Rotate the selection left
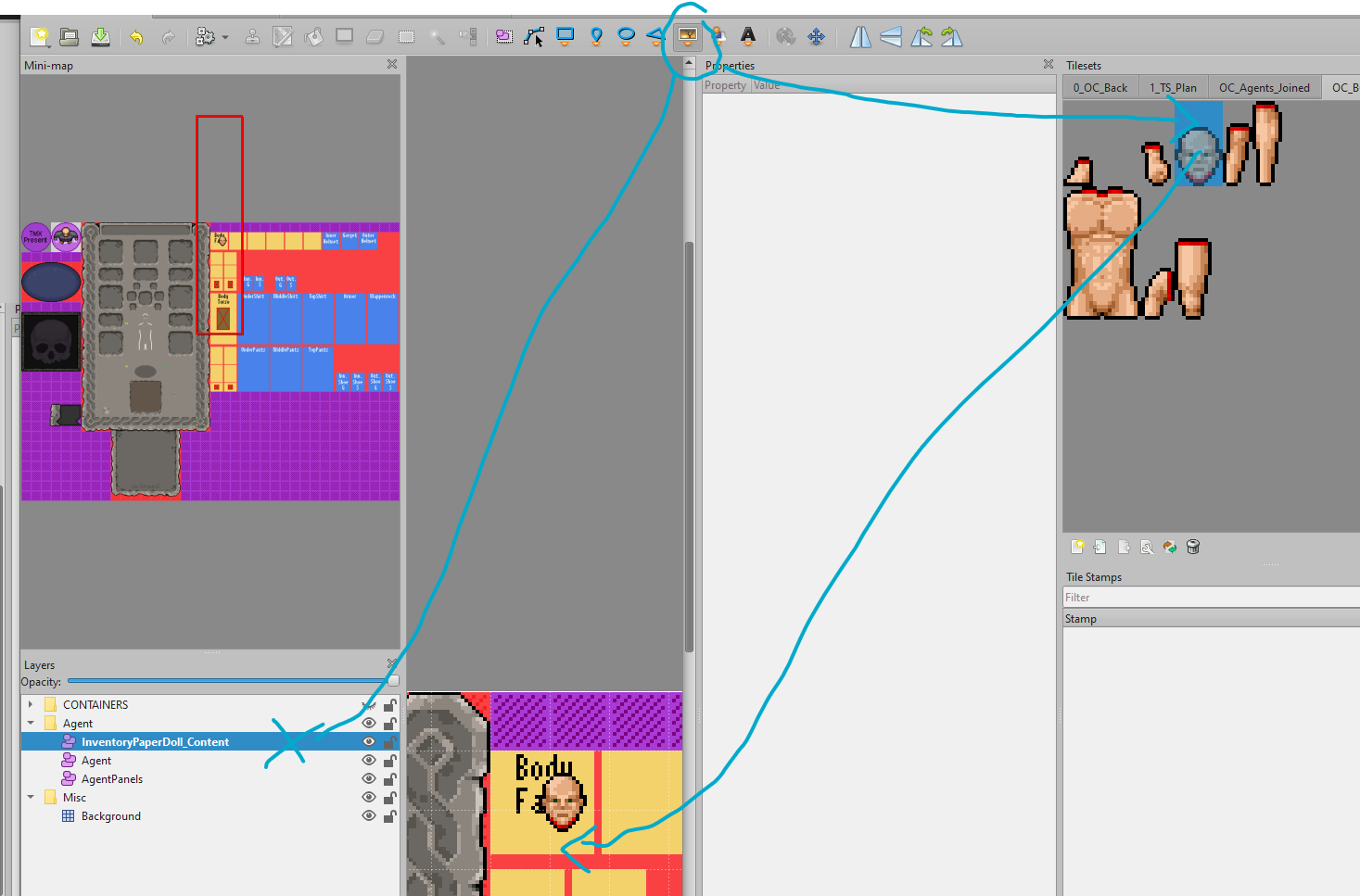 click(x=921, y=37)
